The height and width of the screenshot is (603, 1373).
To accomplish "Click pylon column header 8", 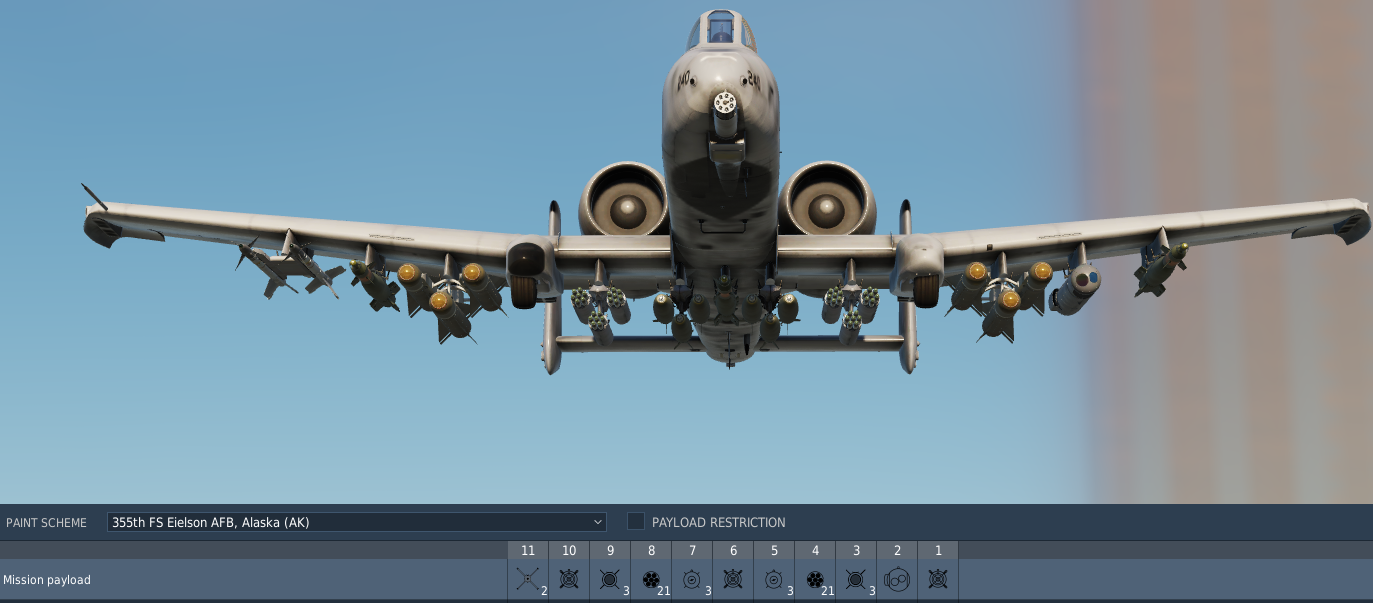I will [651, 550].
